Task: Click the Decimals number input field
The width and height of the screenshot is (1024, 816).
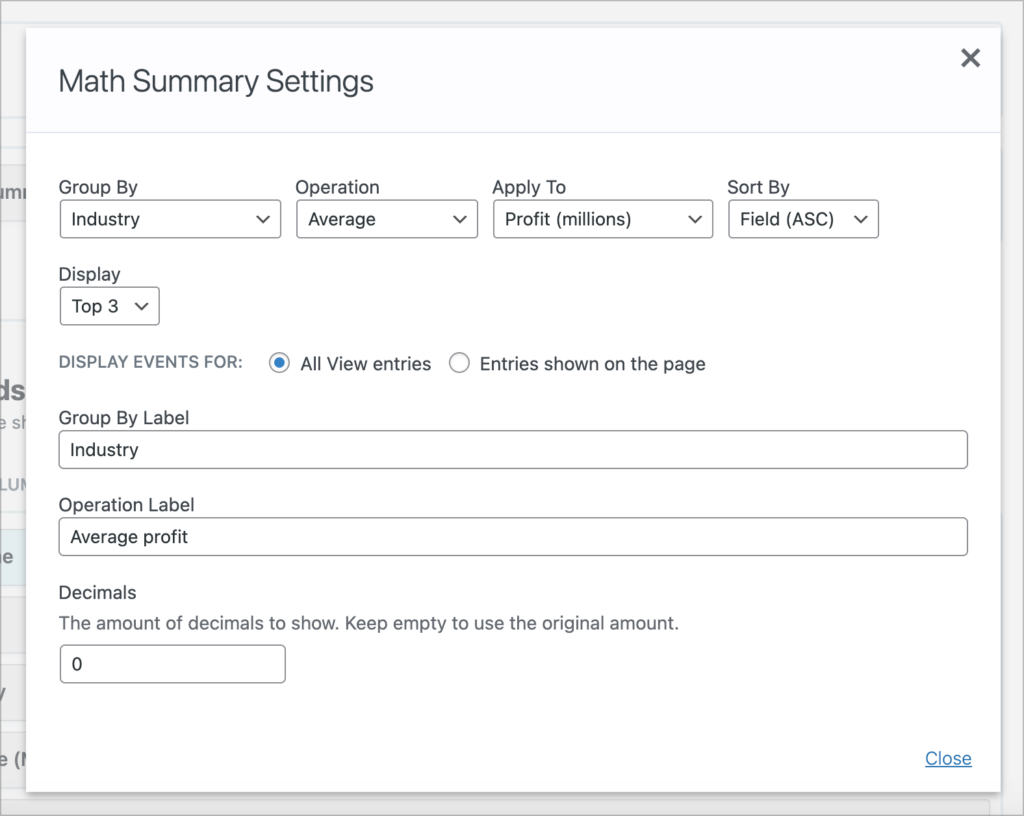Action: tap(172, 664)
